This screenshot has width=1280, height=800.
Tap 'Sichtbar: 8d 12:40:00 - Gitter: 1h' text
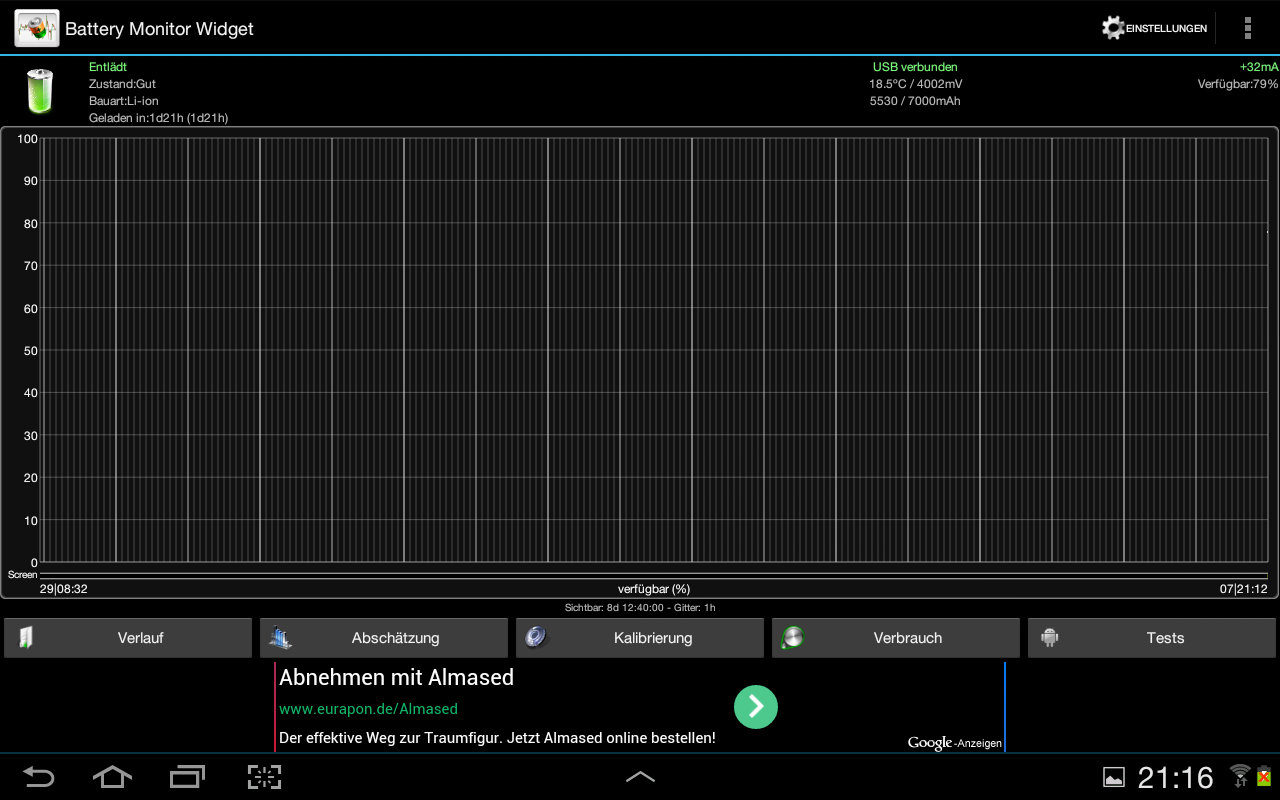coord(640,607)
